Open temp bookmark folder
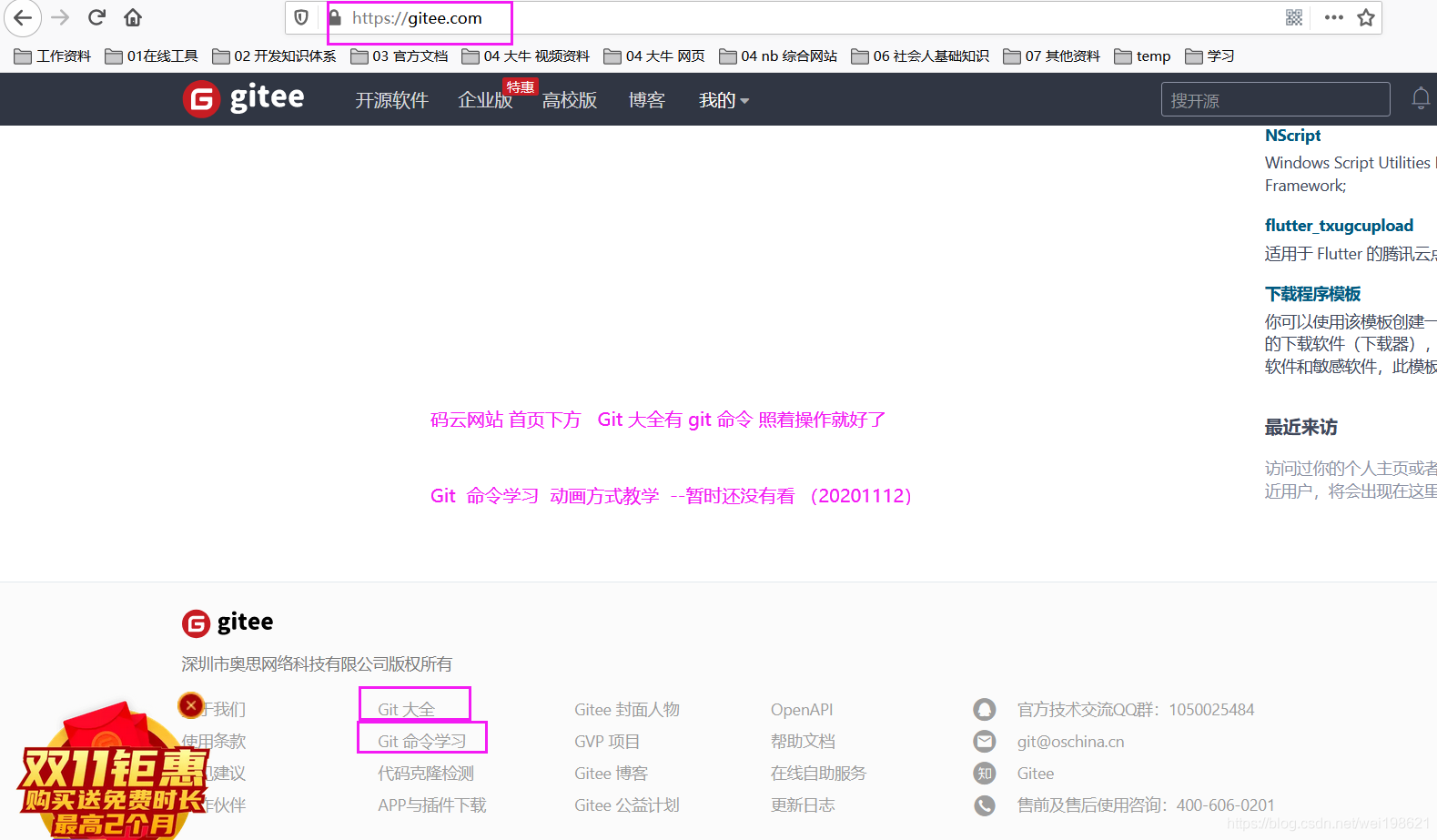 [x=1142, y=56]
